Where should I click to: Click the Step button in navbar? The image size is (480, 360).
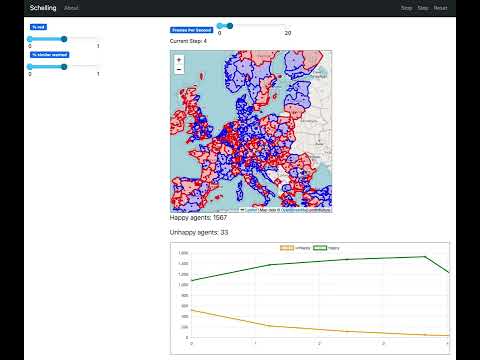pos(423,8)
